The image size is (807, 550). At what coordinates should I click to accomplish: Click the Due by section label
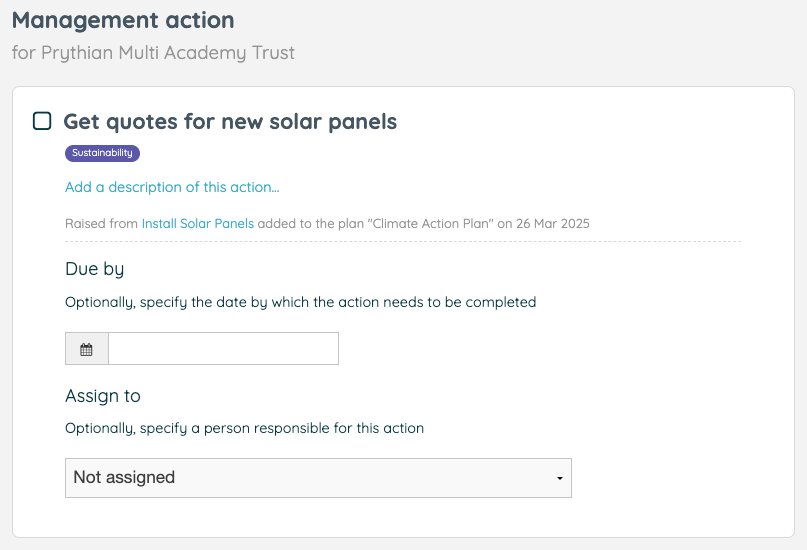point(95,269)
